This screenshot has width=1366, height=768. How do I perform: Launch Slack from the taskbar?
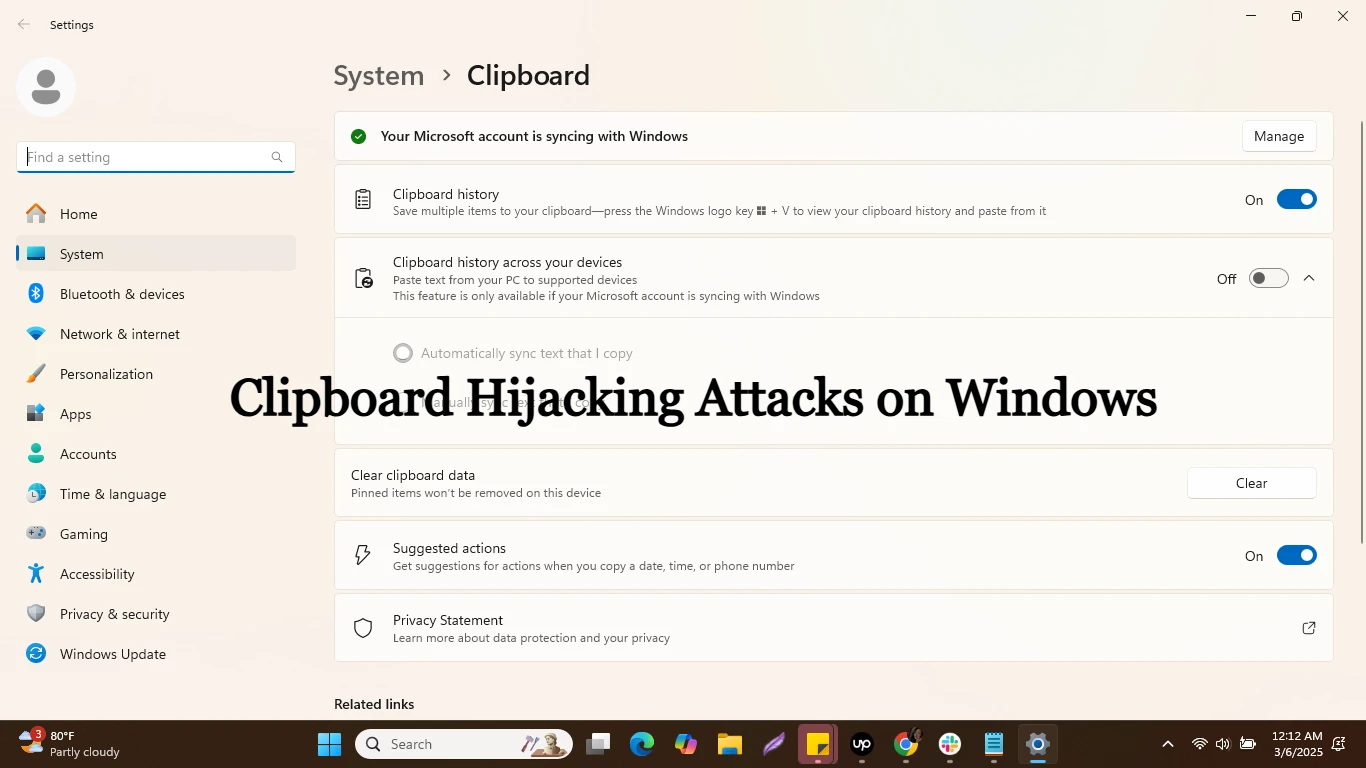(948, 744)
